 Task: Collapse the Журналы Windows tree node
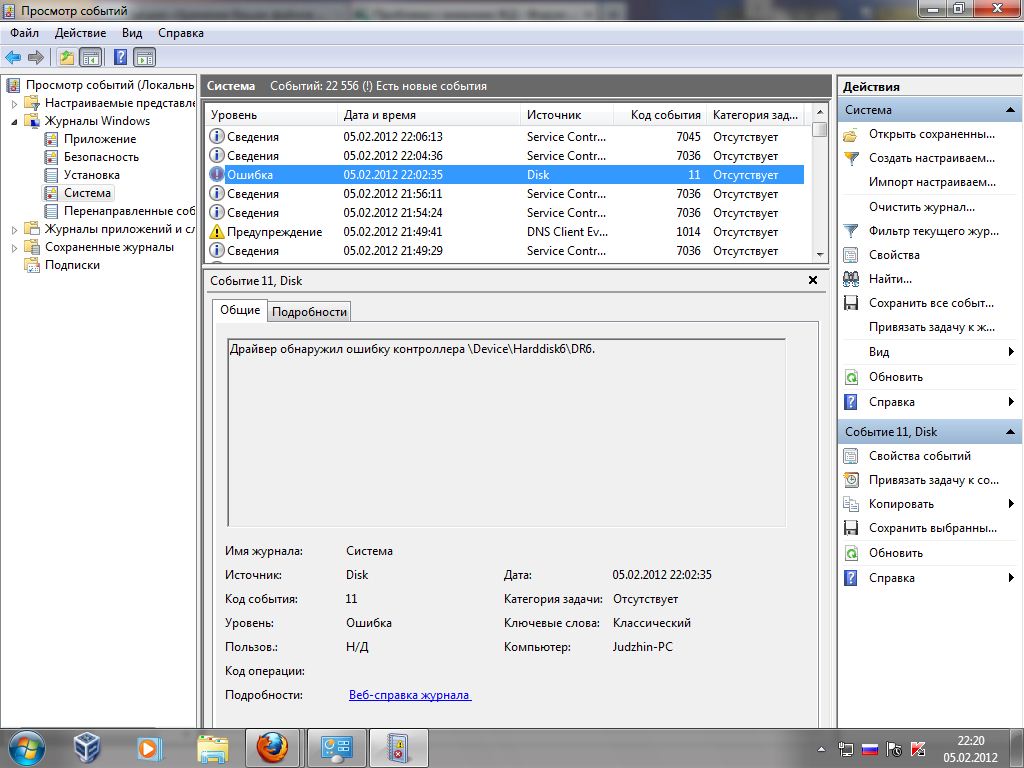[14, 121]
